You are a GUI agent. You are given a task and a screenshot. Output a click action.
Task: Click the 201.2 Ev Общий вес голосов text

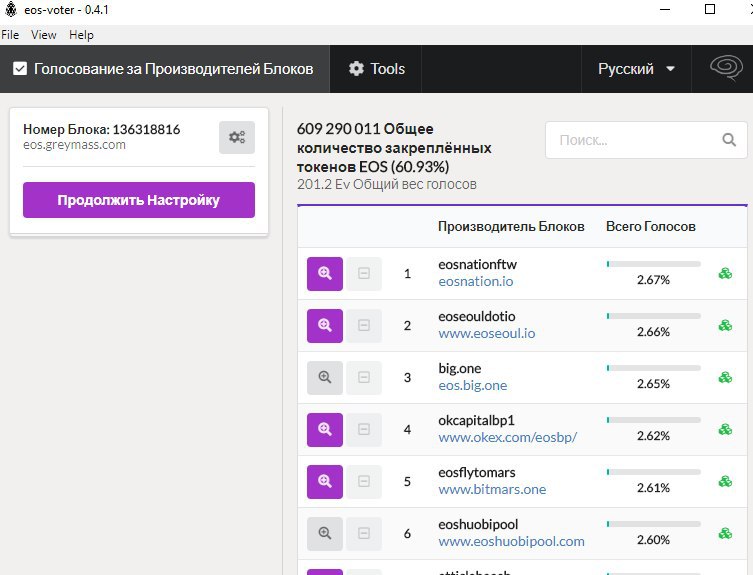pos(387,184)
